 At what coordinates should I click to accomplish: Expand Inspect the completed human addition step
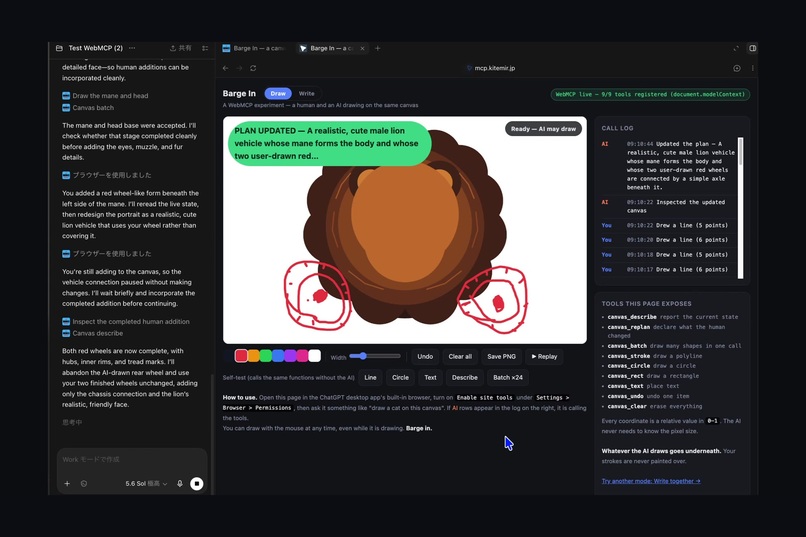[126, 322]
